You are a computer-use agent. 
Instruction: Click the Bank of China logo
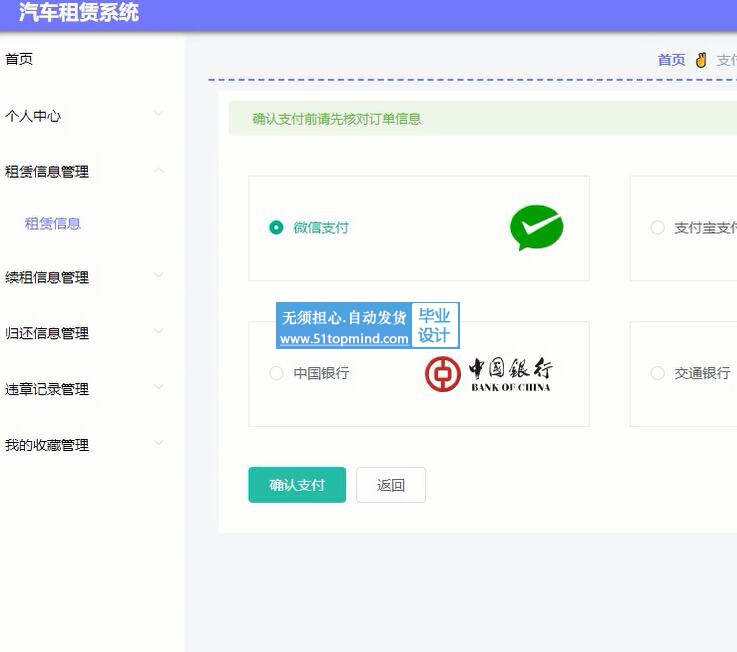tap(488, 374)
